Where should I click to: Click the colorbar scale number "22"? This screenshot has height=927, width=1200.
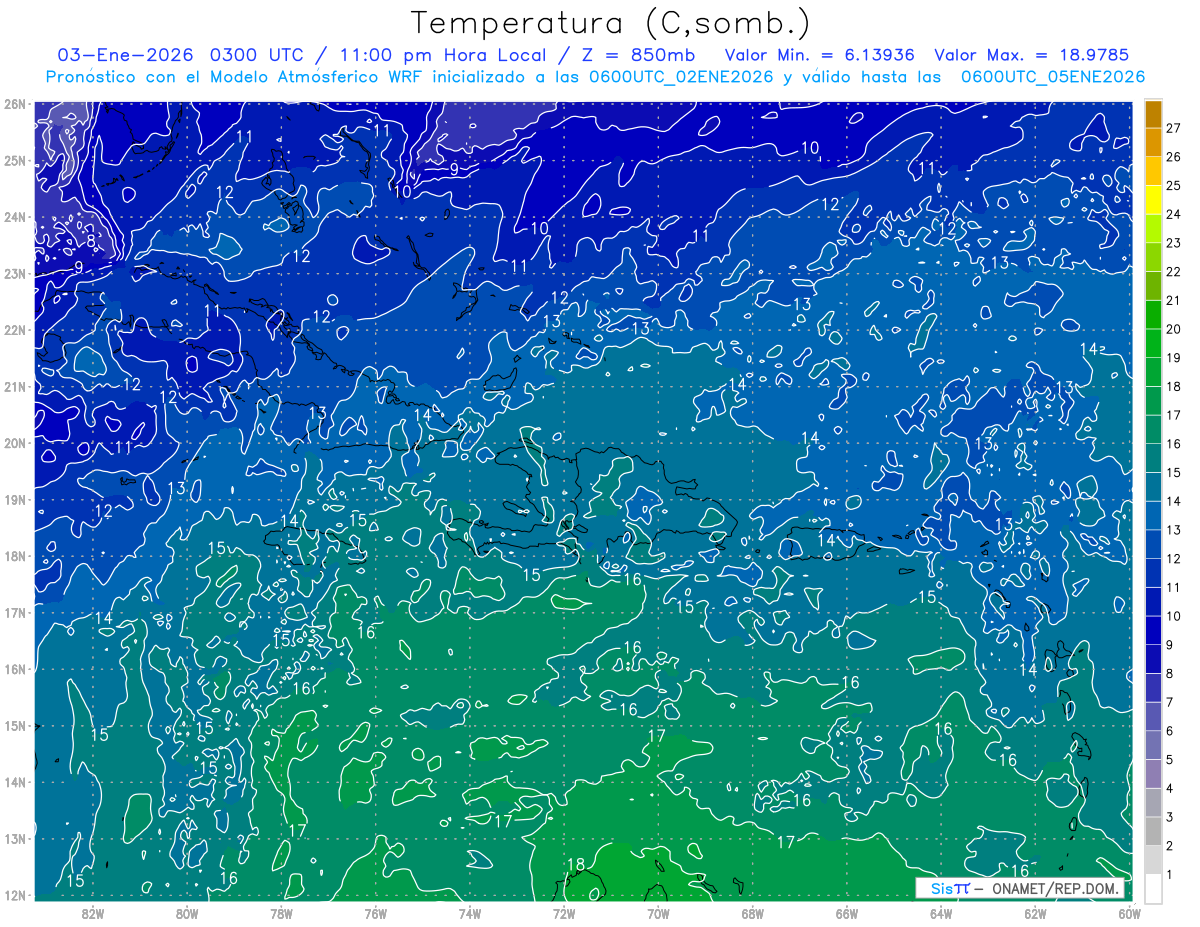(x=1174, y=272)
